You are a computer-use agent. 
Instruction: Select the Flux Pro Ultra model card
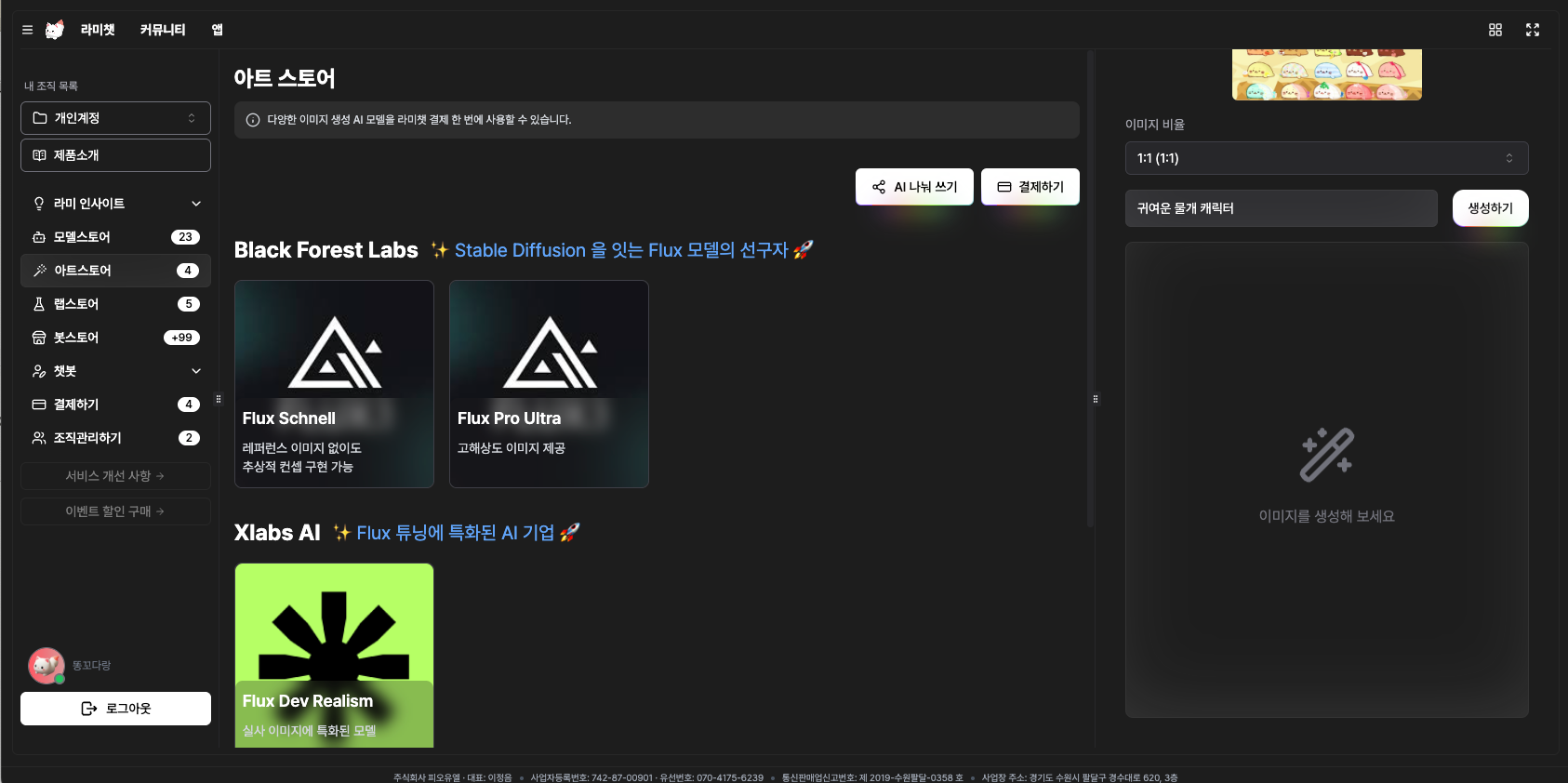549,384
